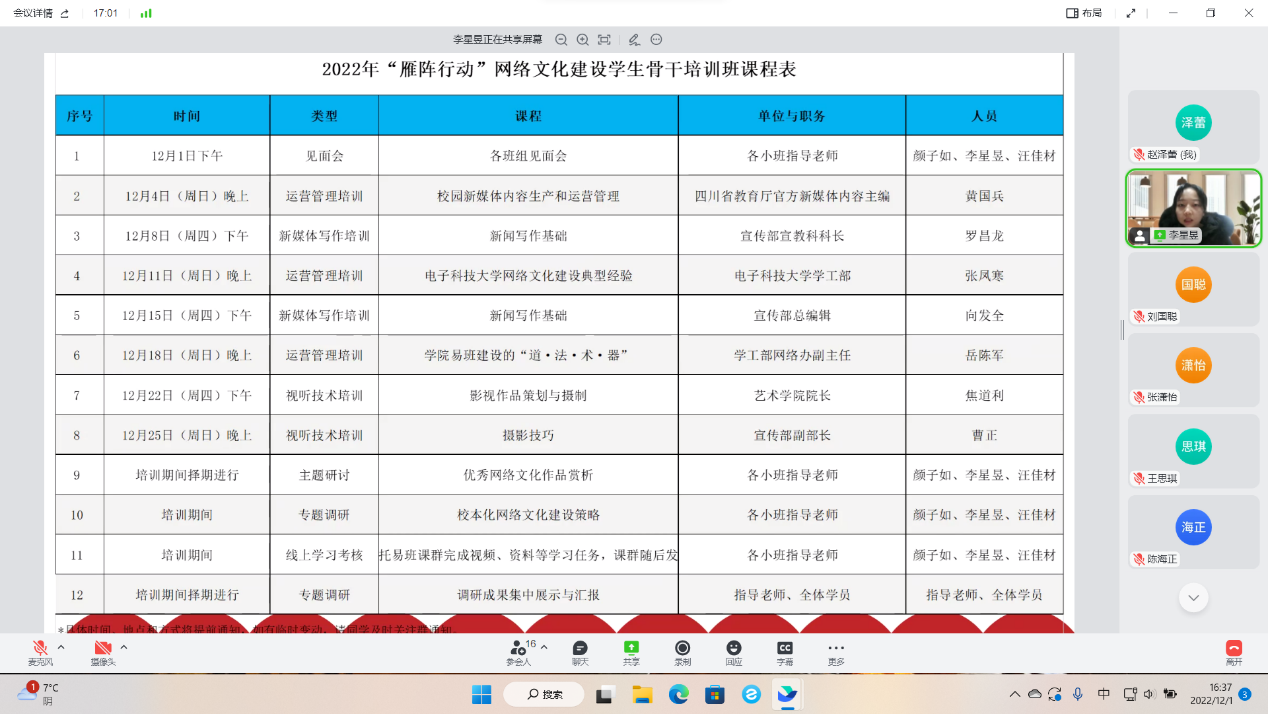
Task: Zoom out the shared screen view
Action: tap(561, 40)
